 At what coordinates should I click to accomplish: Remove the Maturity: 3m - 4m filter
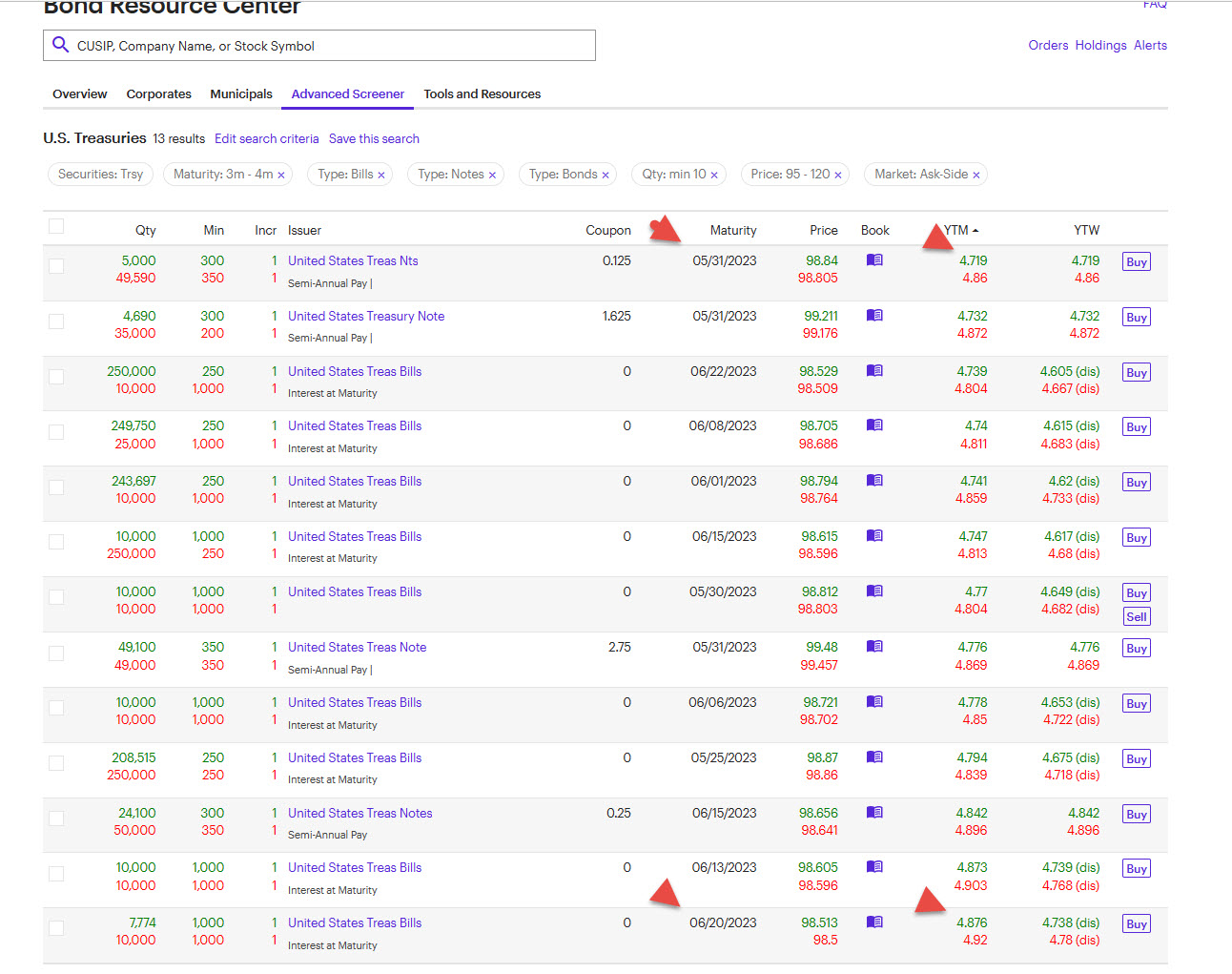pos(281,176)
